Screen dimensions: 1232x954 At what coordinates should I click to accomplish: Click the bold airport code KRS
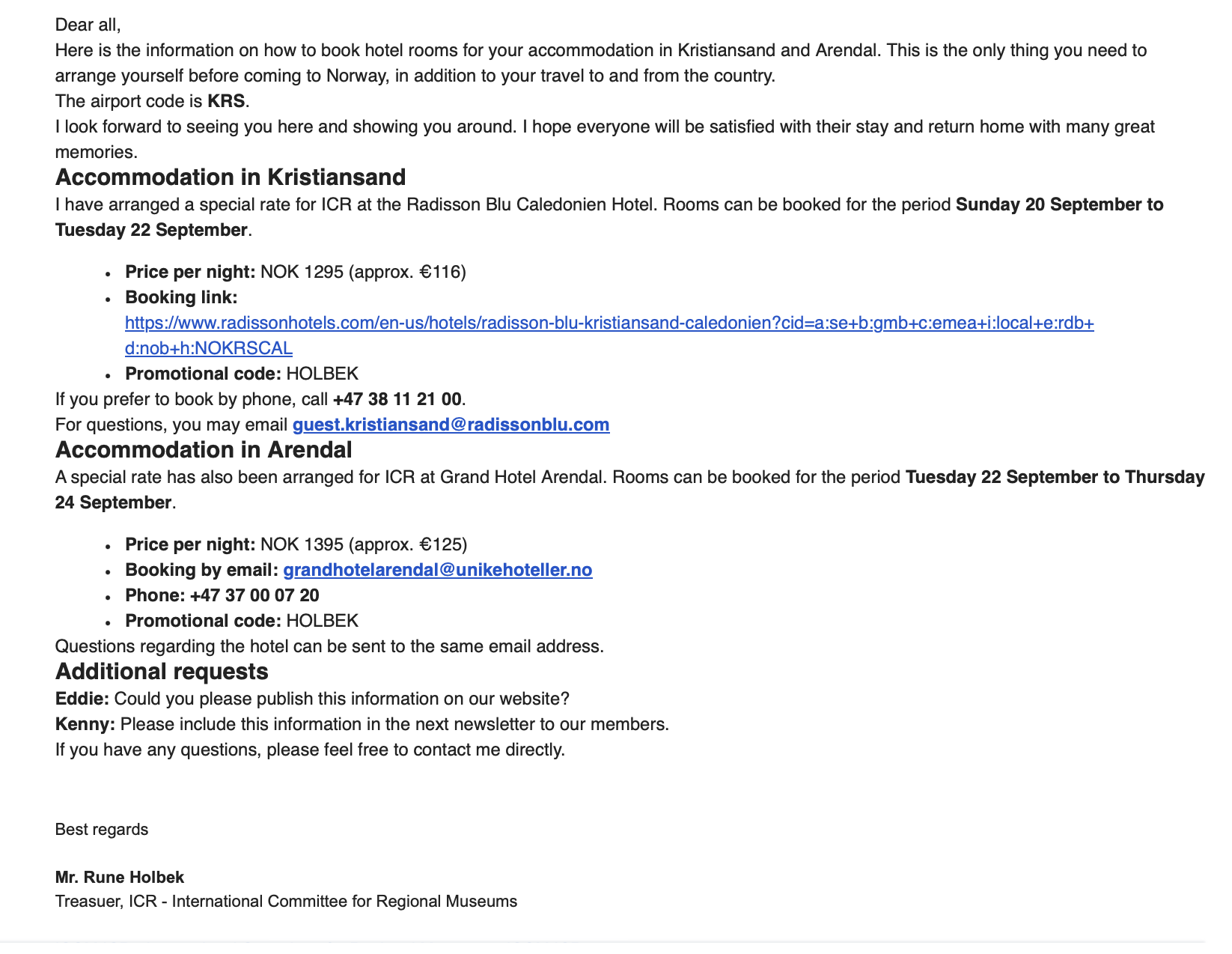pyautogui.click(x=226, y=101)
